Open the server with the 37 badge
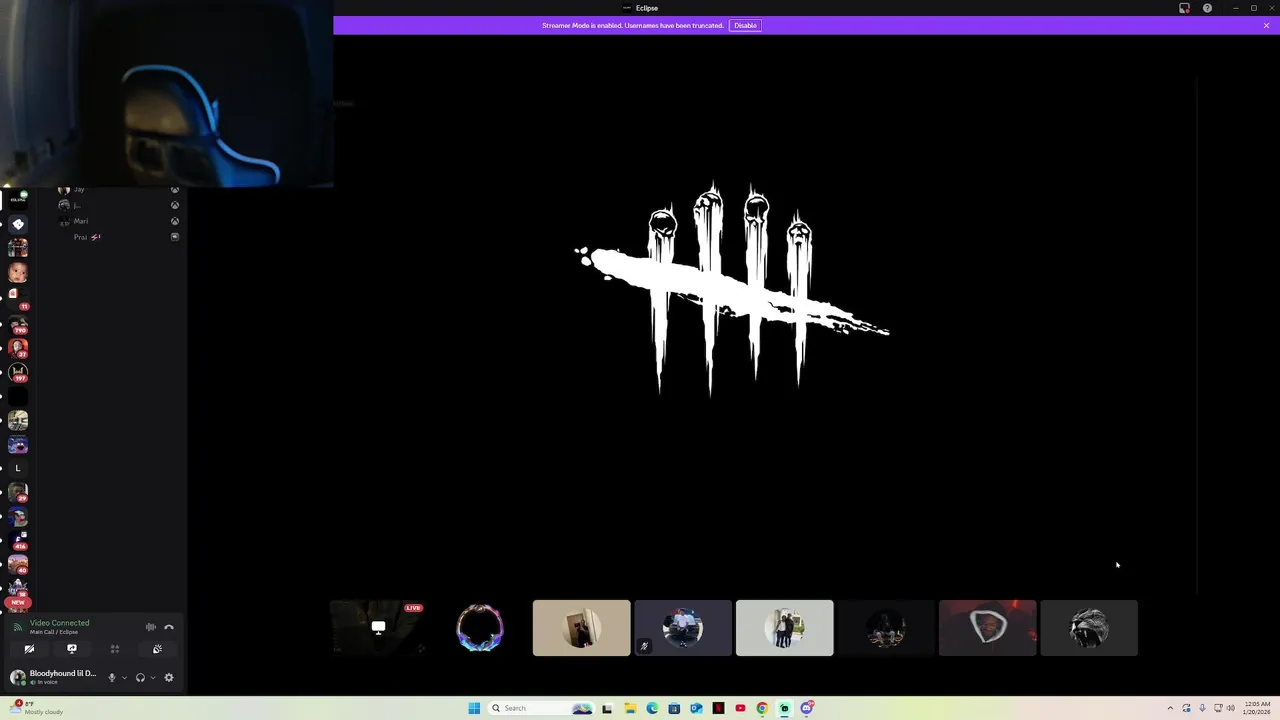 (18, 348)
